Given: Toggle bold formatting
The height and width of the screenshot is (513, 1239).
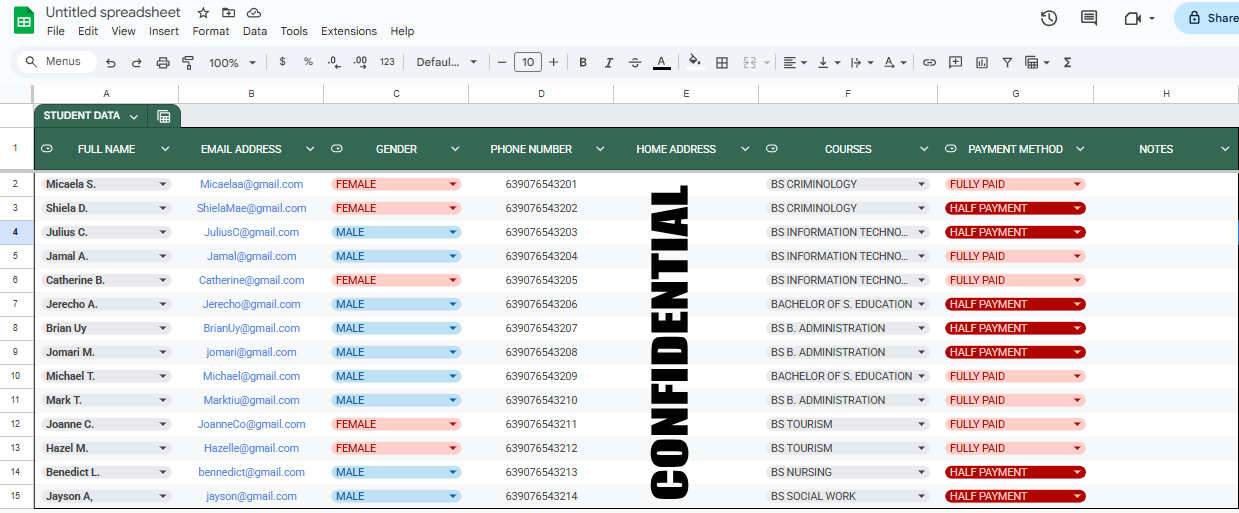Looking at the screenshot, I should pyautogui.click(x=583, y=62).
